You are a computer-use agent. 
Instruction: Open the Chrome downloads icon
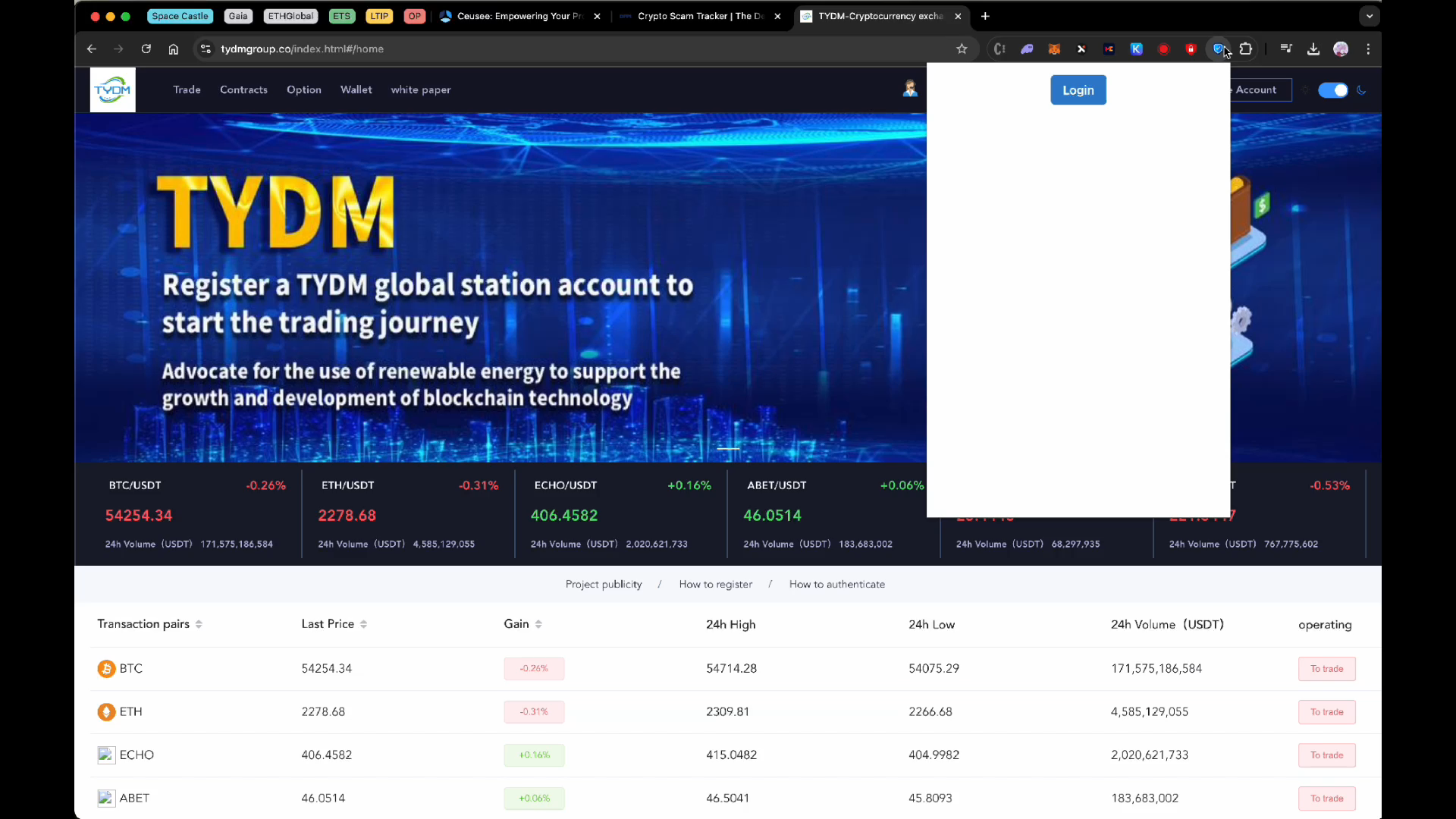(x=1313, y=49)
